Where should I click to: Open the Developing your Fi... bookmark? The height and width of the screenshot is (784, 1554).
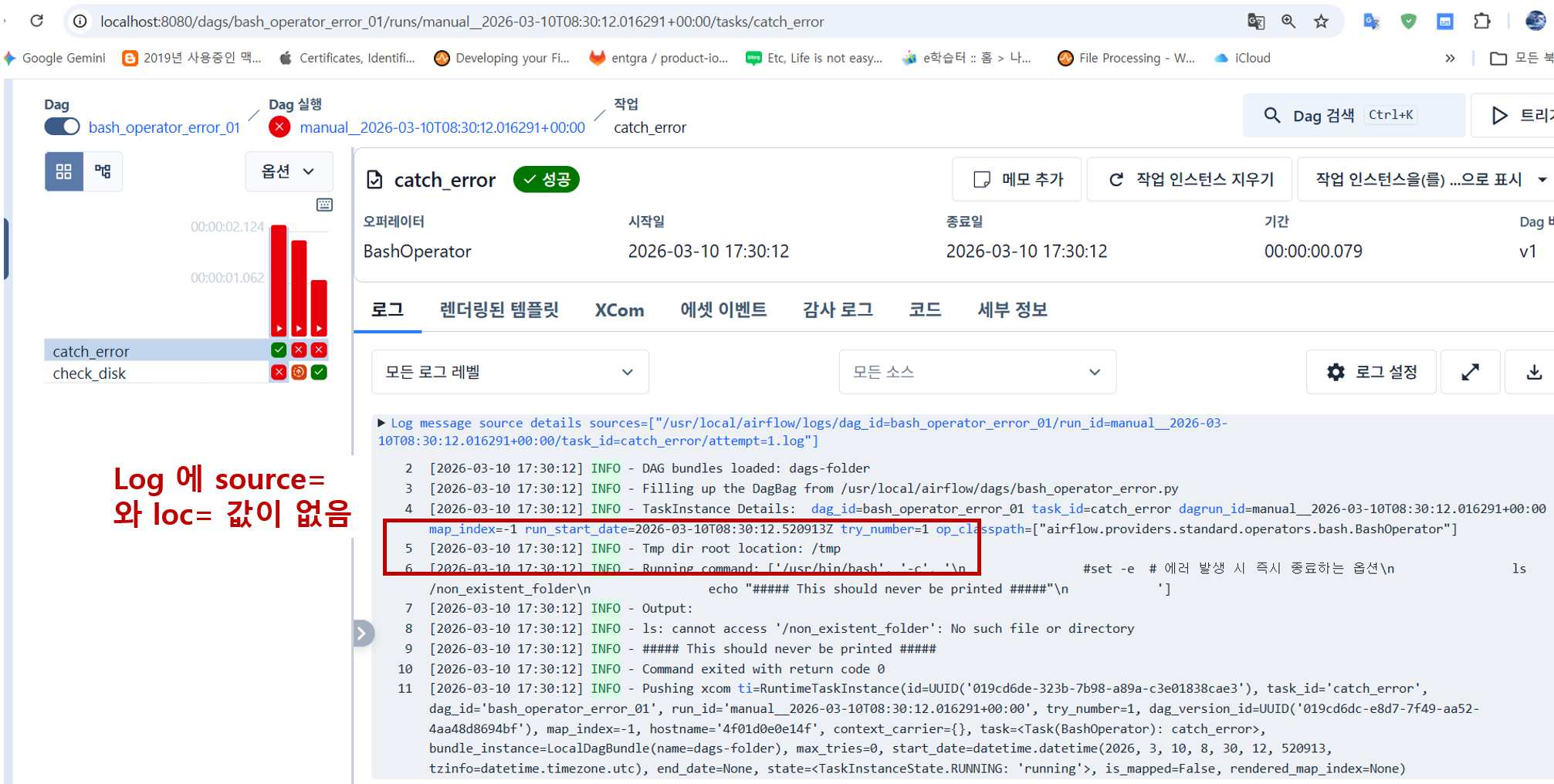pos(502,58)
